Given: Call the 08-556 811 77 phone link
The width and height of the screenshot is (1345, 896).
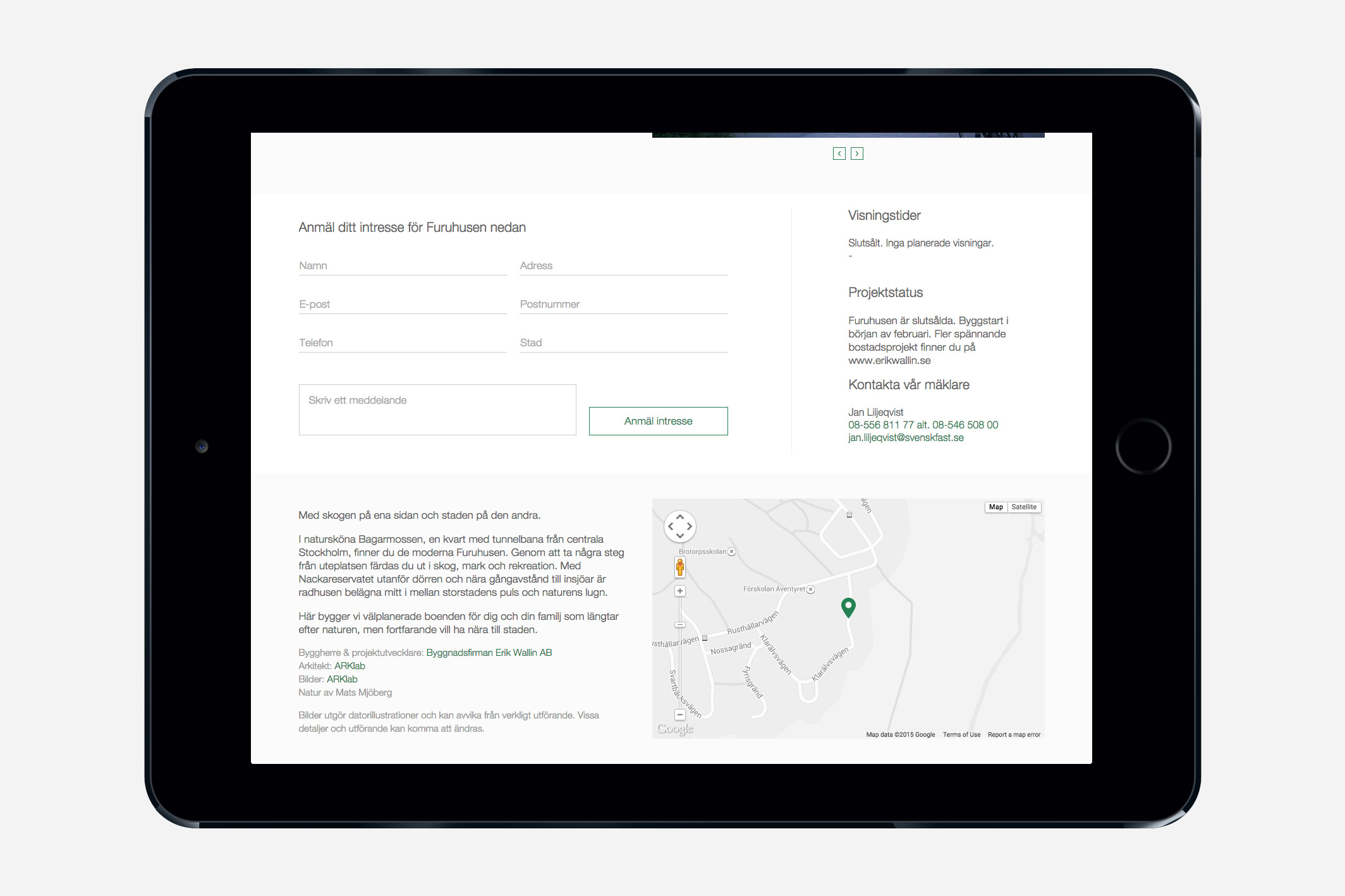Looking at the screenshot, I should click(x=881, y=425).
